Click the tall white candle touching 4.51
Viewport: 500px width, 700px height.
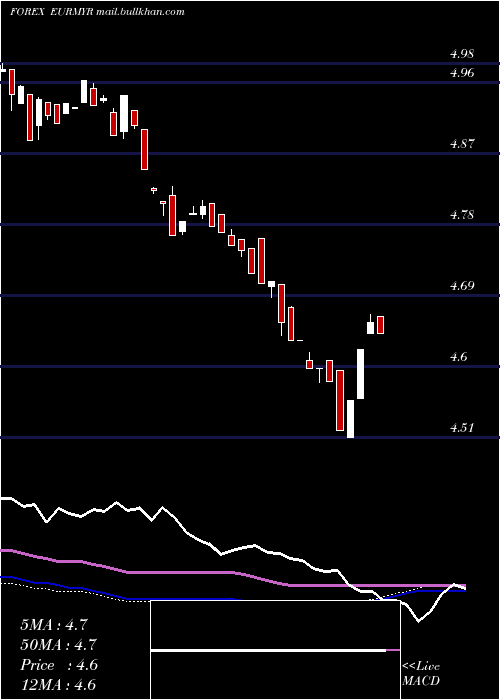[350, 419]
